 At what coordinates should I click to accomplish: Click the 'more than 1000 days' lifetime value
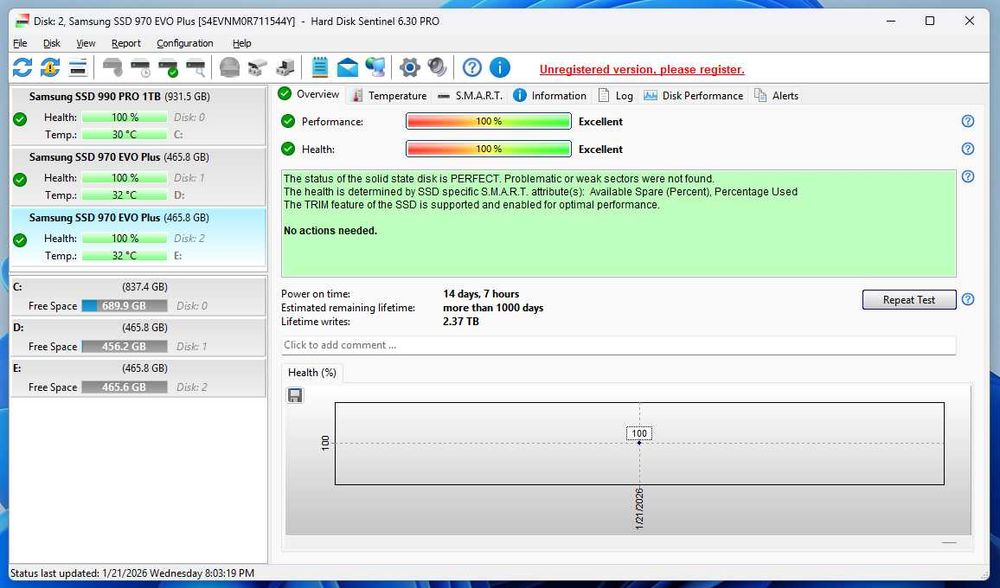click(493, 307)
